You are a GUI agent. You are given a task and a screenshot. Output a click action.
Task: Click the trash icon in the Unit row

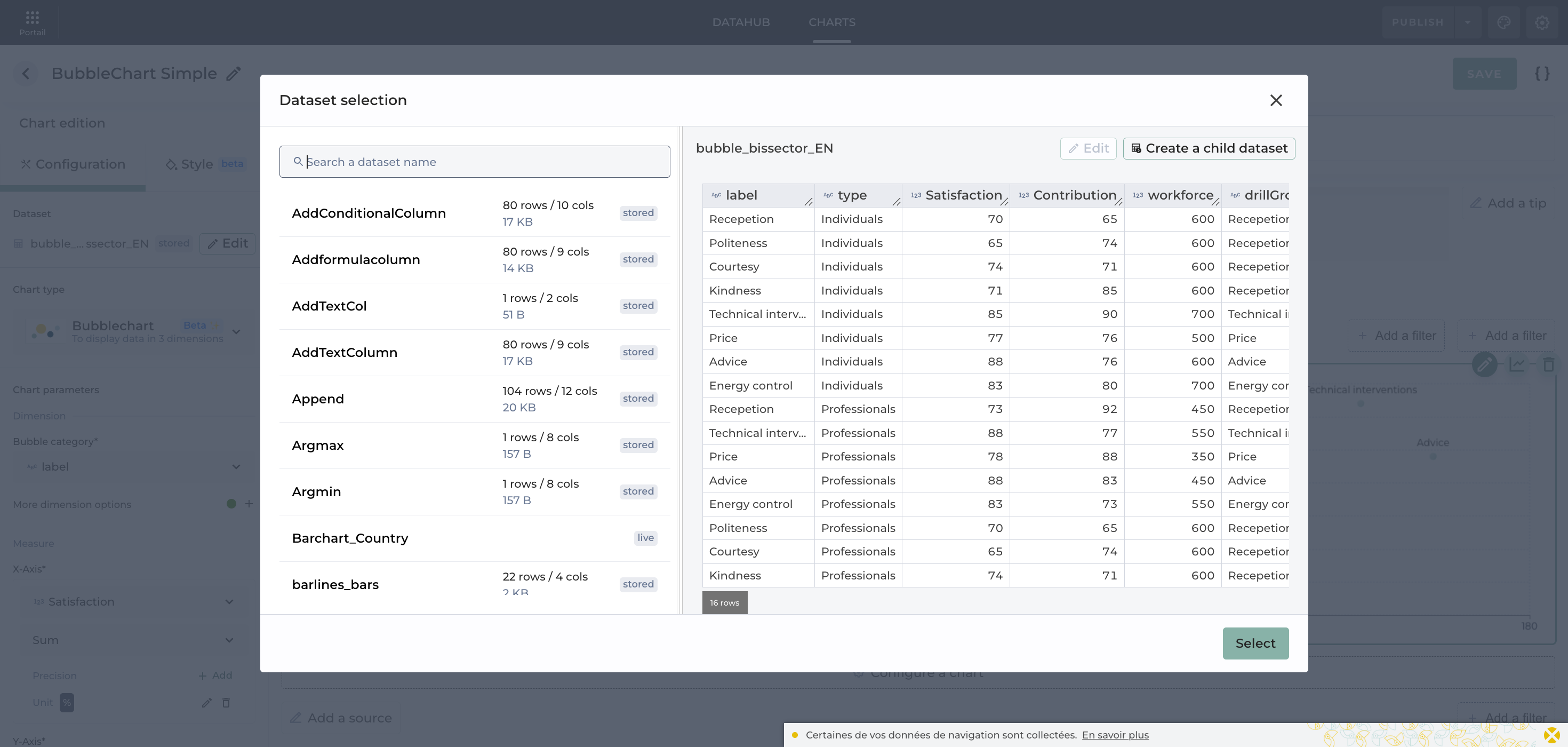coord(226,703)
